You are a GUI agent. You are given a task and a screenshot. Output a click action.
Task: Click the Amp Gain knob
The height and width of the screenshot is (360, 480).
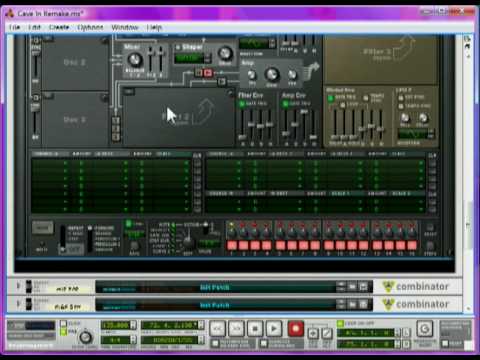(x=272, y=74)
